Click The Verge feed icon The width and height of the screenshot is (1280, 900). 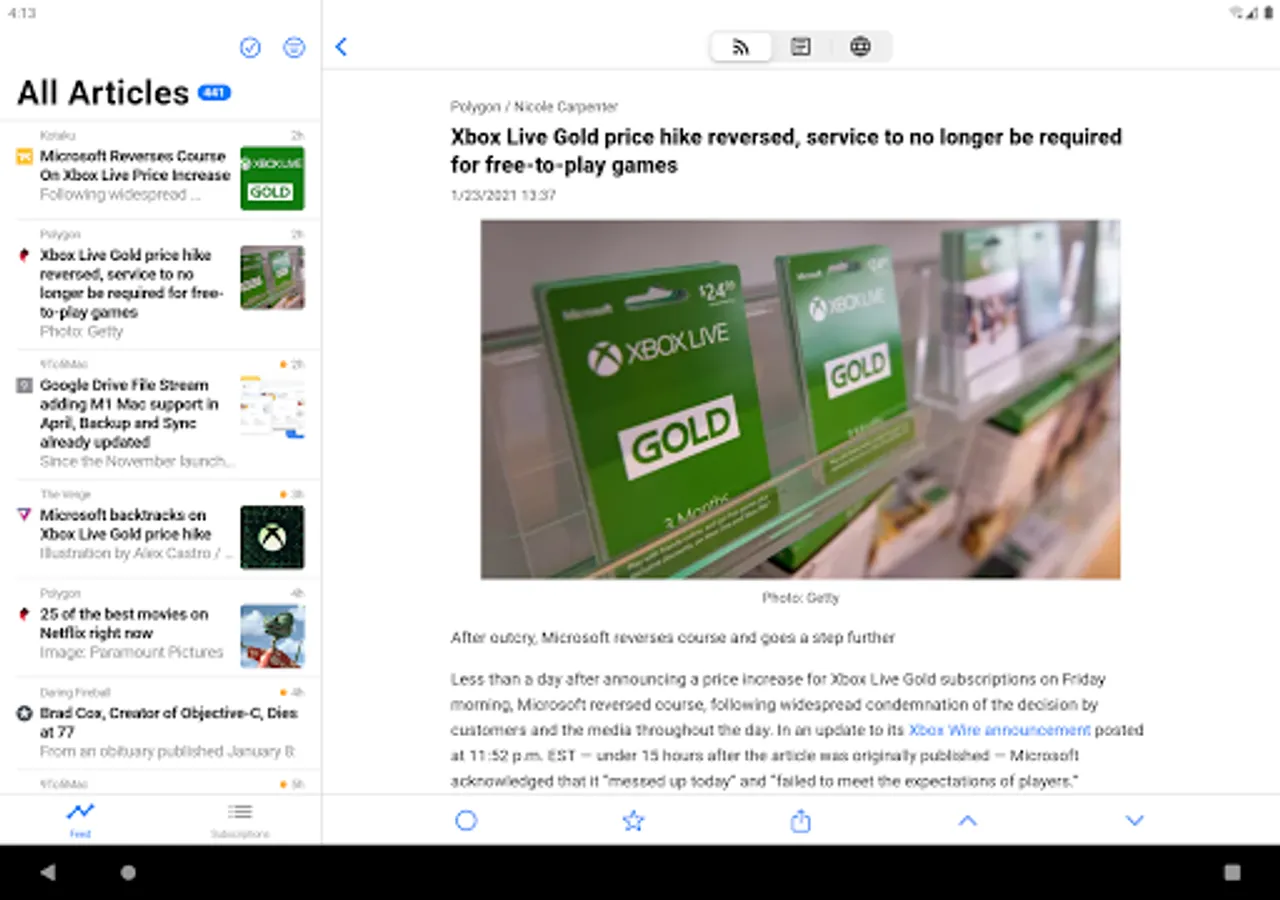[x=24, y=514]
